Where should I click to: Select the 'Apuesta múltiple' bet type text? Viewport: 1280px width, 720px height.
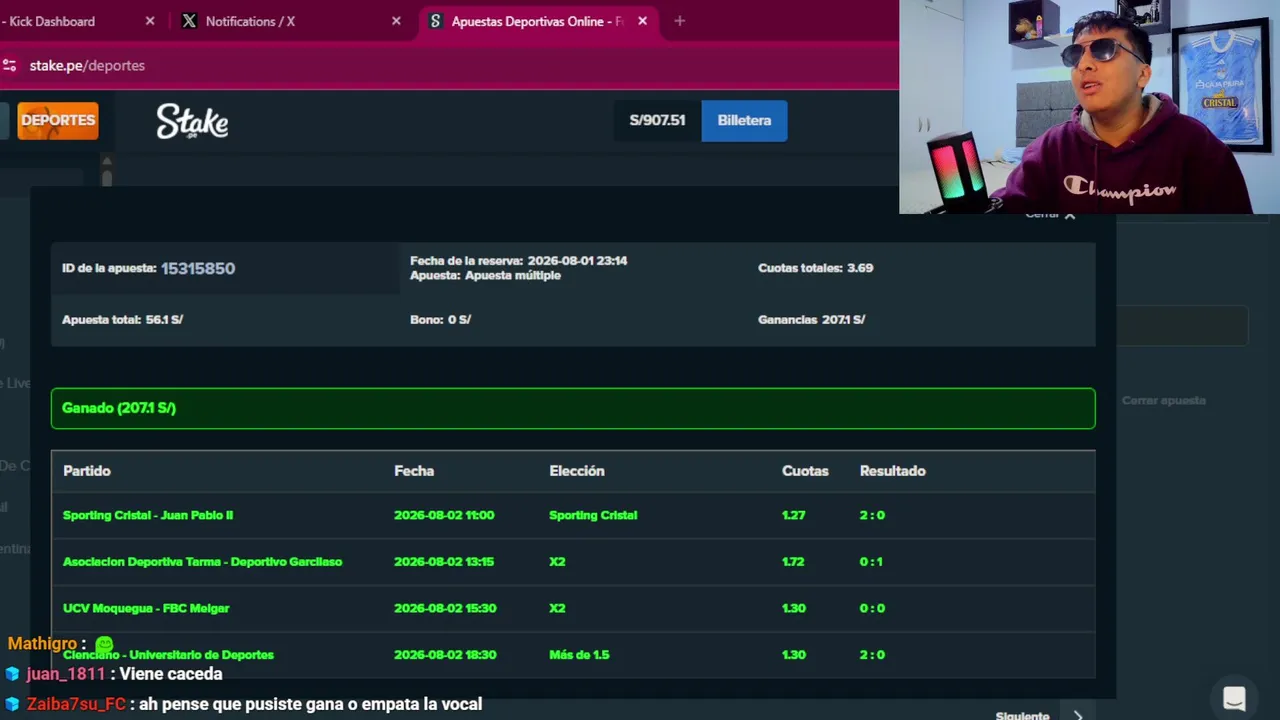pos(513,275)
